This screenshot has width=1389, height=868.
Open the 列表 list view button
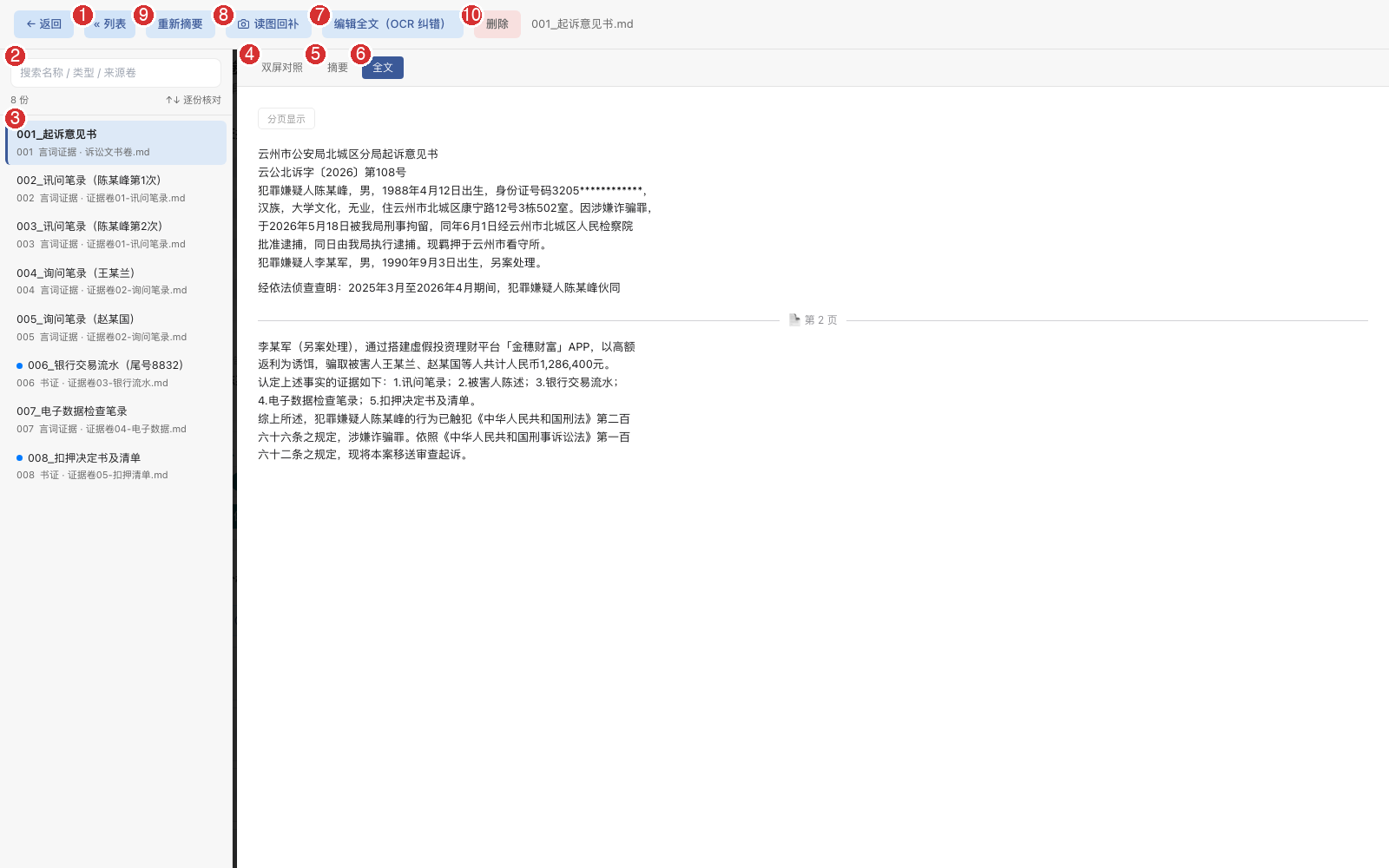109,24
